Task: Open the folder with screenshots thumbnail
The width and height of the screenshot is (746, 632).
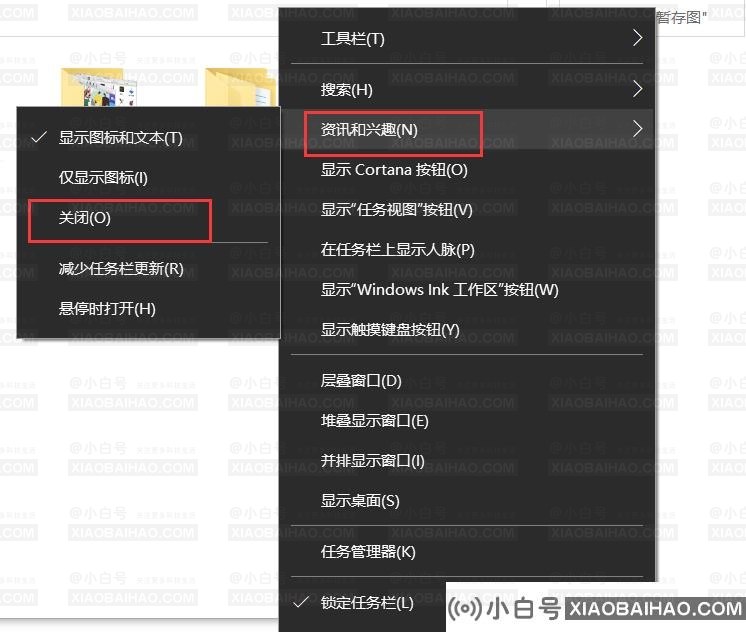Action: [x=99, y=88]
